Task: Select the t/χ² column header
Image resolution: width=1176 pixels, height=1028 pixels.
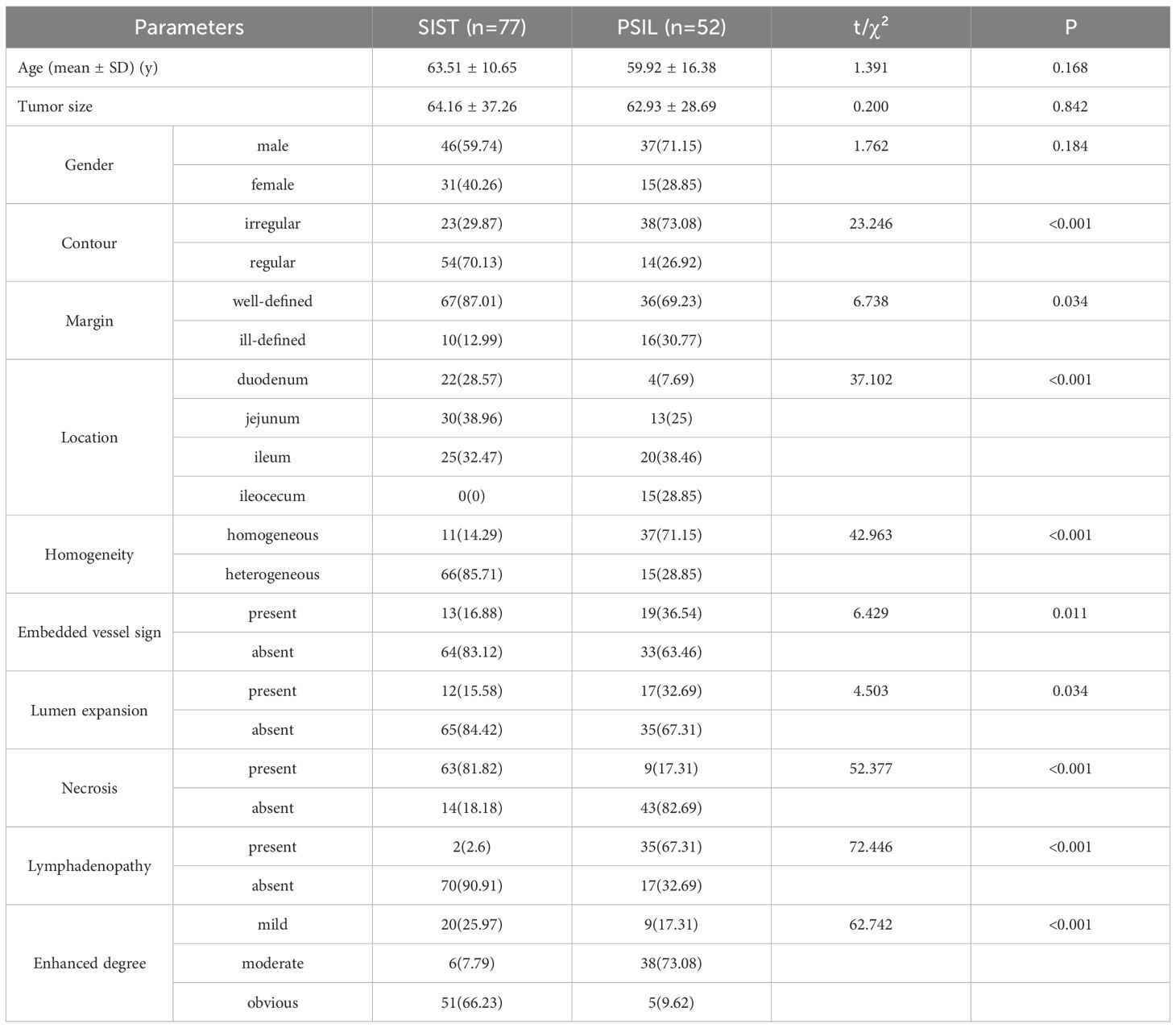Action: tap(871, 27)
